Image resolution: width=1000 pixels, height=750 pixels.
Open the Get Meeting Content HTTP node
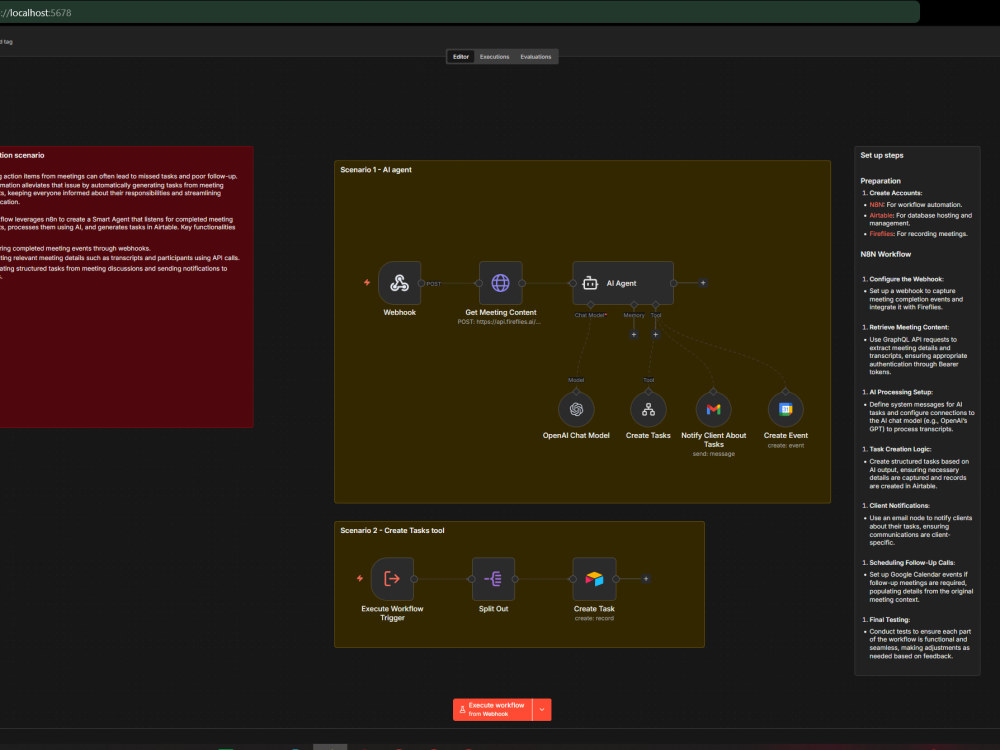[501, 283]
